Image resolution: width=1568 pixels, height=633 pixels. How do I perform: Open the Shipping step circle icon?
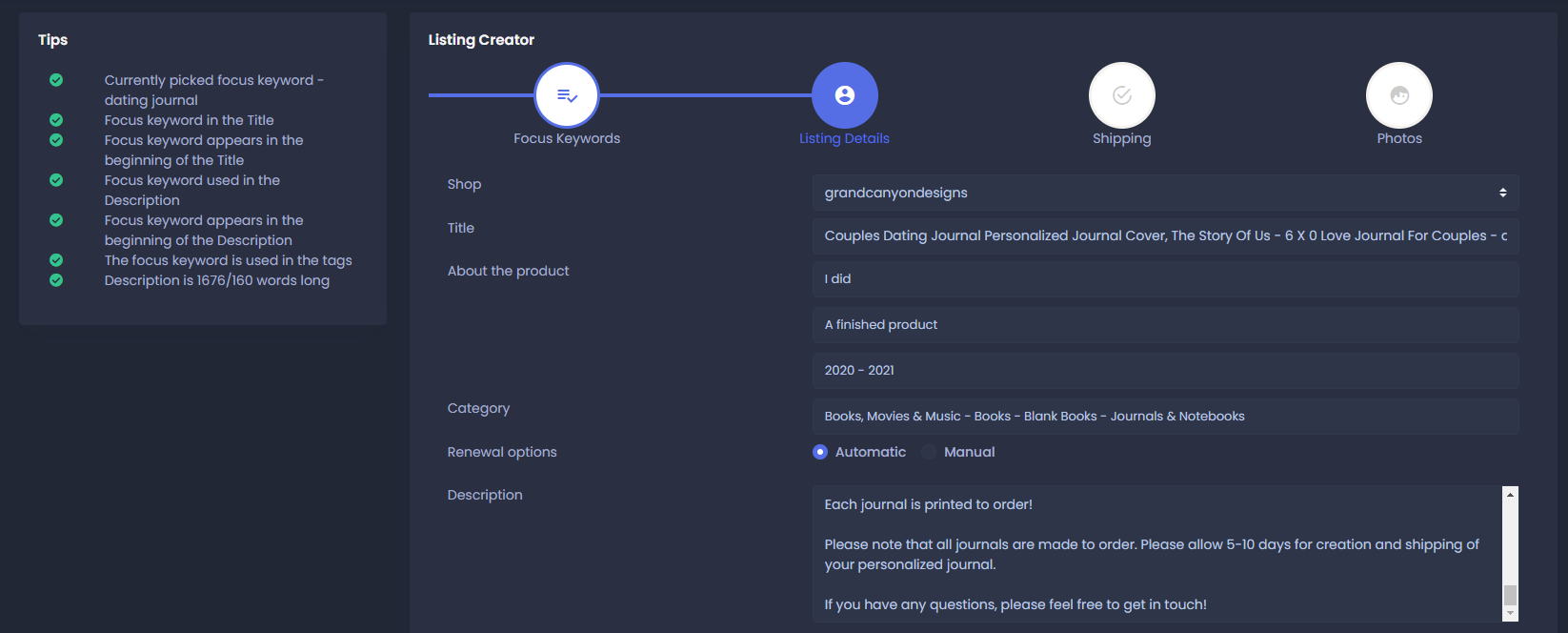(x=1122, y=95)
